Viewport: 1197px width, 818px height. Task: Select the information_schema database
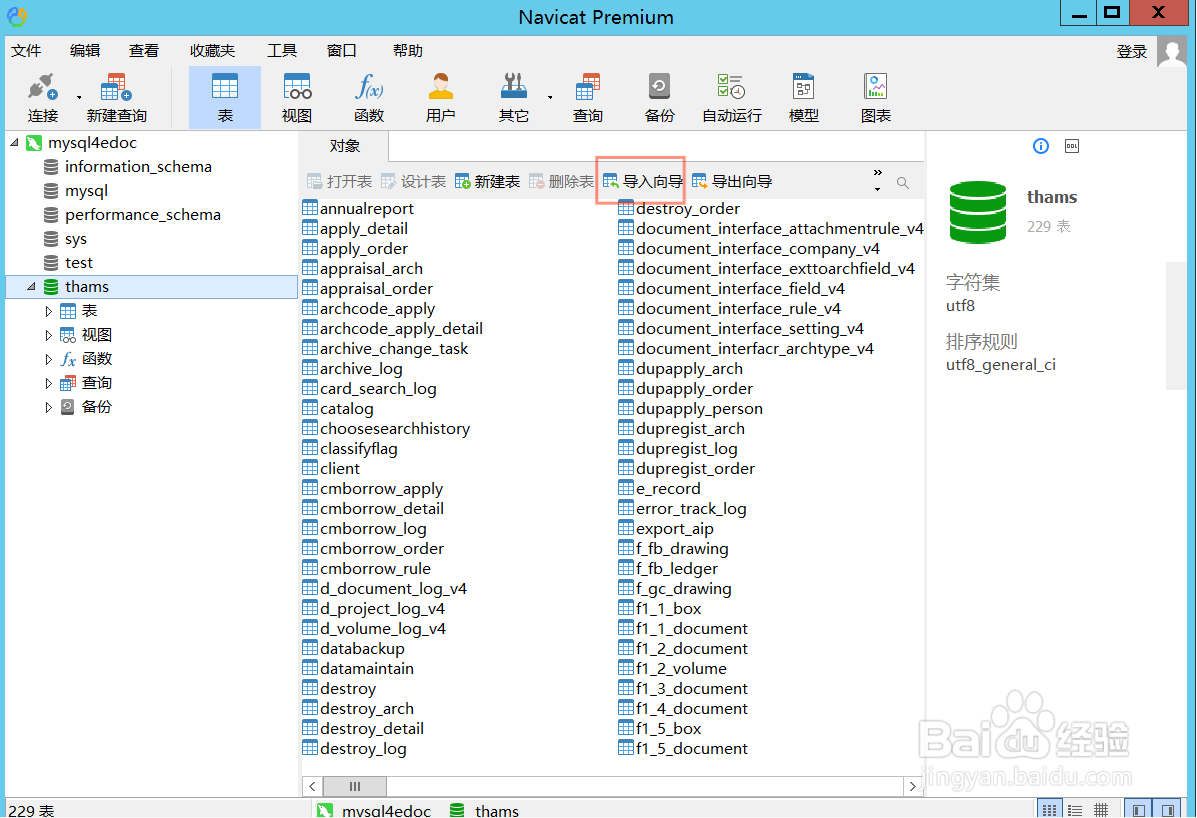138,166
